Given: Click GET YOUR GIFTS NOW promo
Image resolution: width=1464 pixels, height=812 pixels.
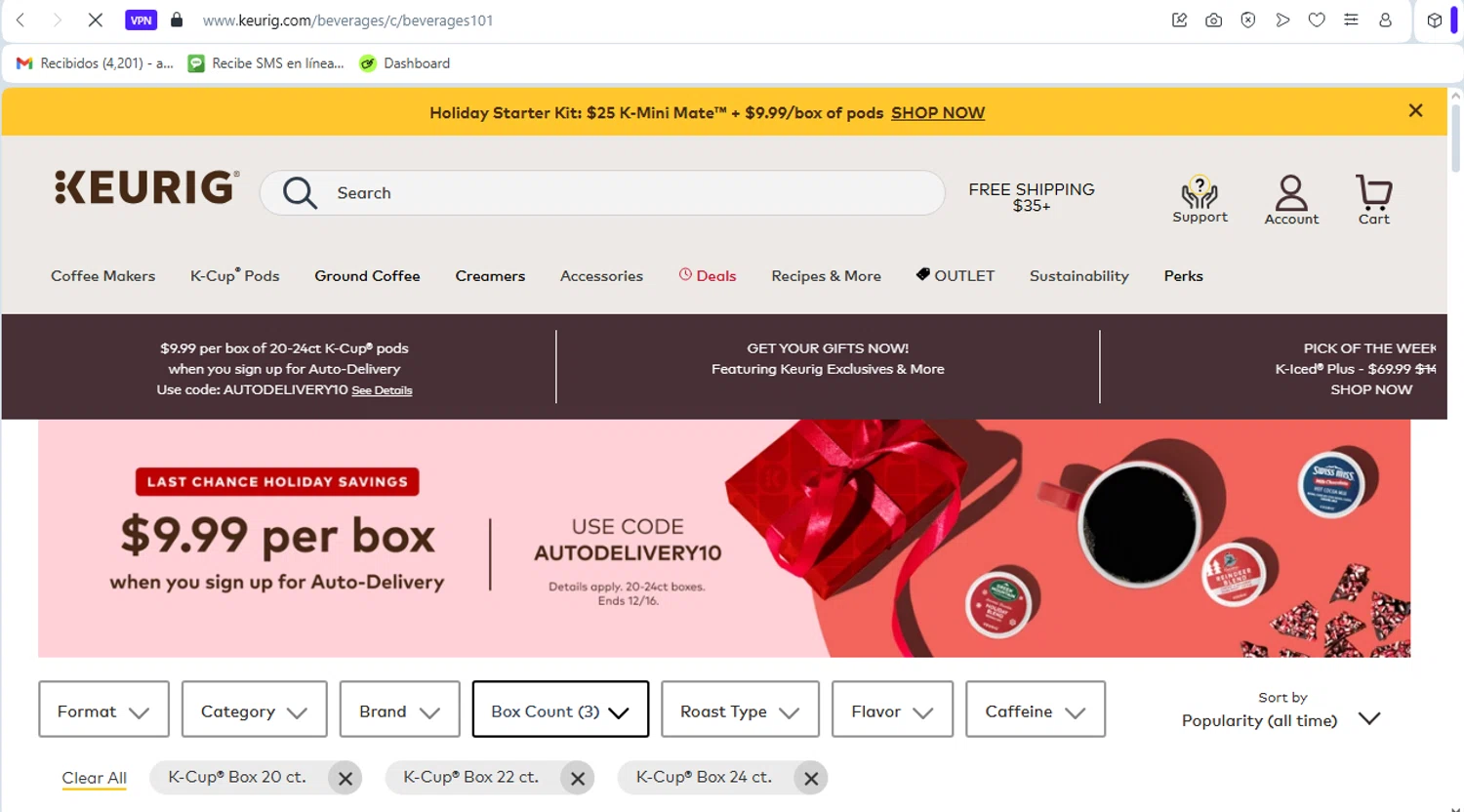Looking at the screenshot, I should (x=828, y=358).
